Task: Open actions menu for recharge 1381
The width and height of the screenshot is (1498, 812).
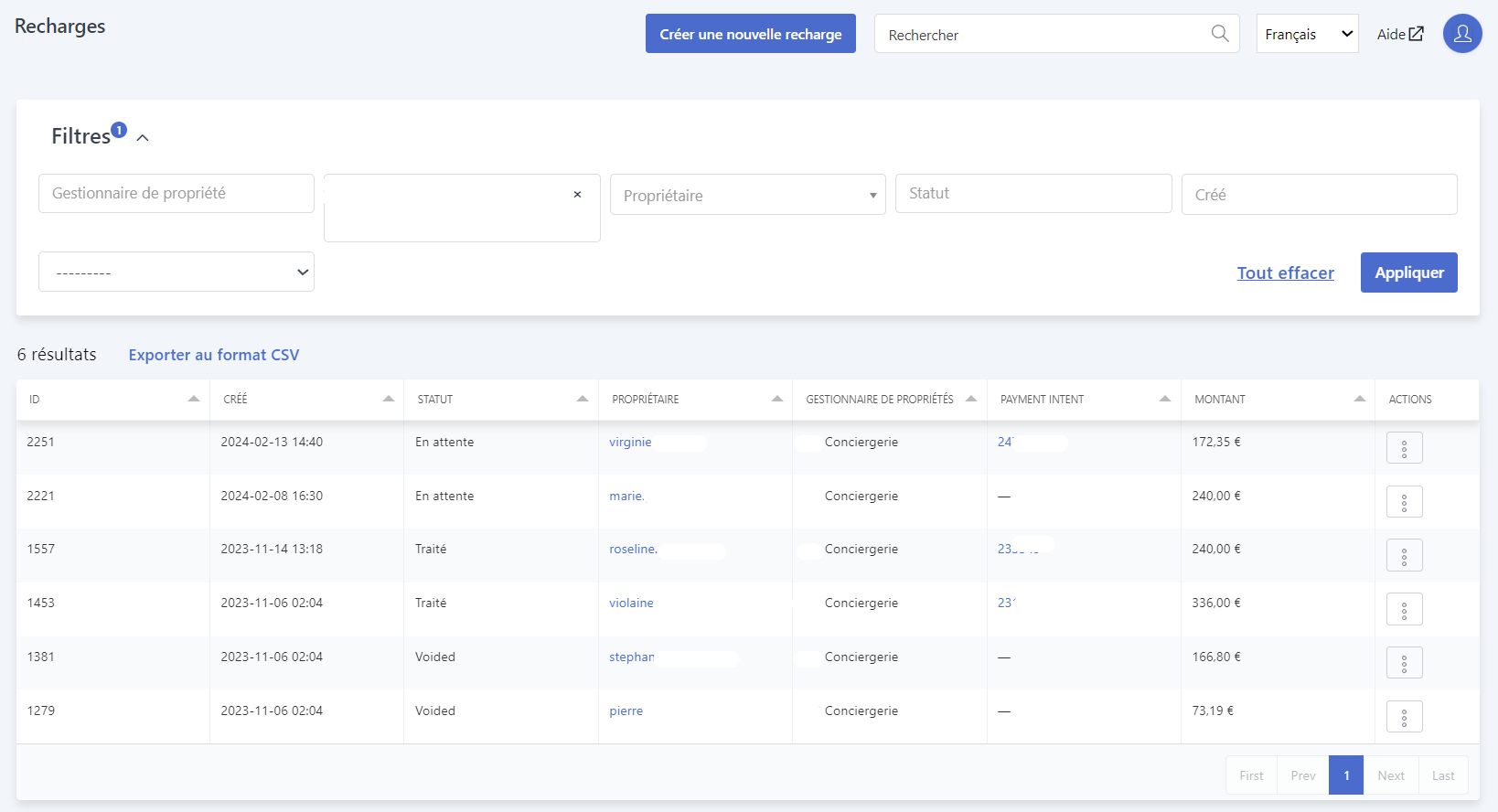Action: pyautogui.click(x=1404, y=663)
